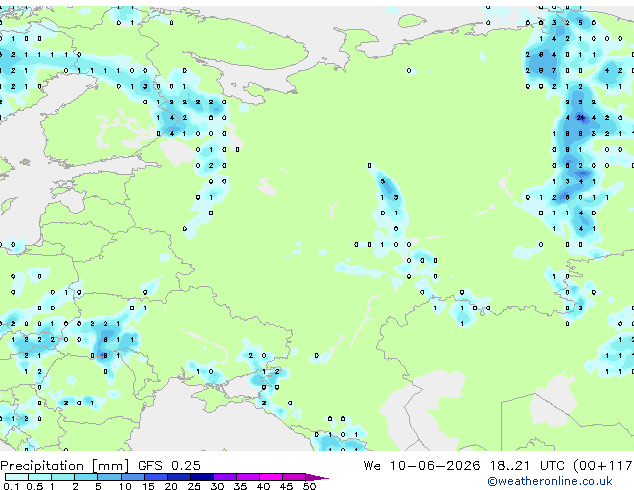
Task: Choose the 40–45 mm magenta legend swatch
Action: pos(271,477)
